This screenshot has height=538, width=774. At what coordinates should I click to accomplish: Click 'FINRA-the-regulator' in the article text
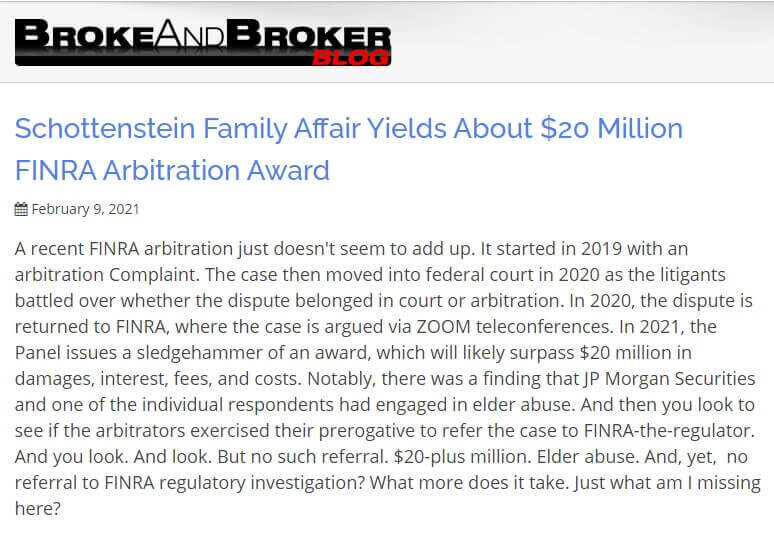669,431
